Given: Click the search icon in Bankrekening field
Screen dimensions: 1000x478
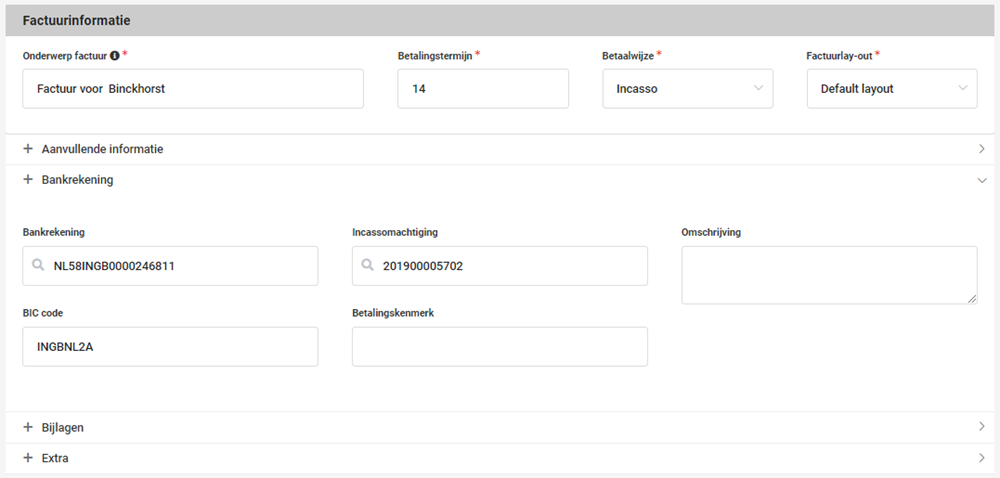Looking at the screenshot, I should pos(38,265).
